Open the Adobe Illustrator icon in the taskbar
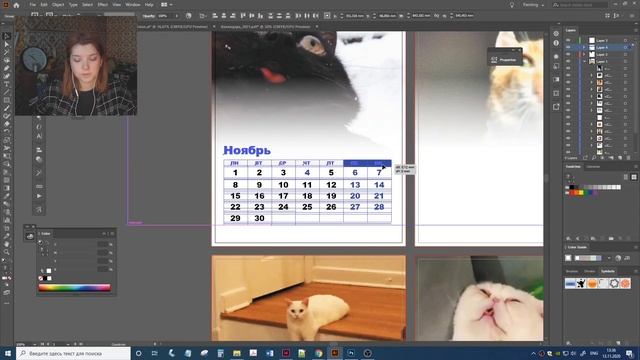 [335, 353]
